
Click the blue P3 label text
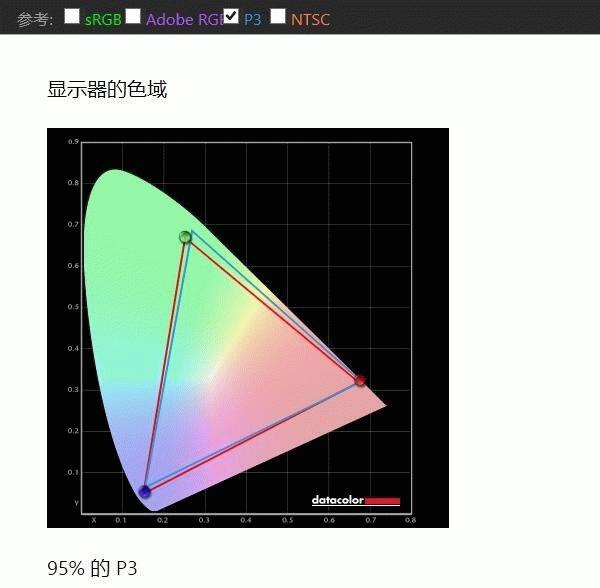[252, 19]
